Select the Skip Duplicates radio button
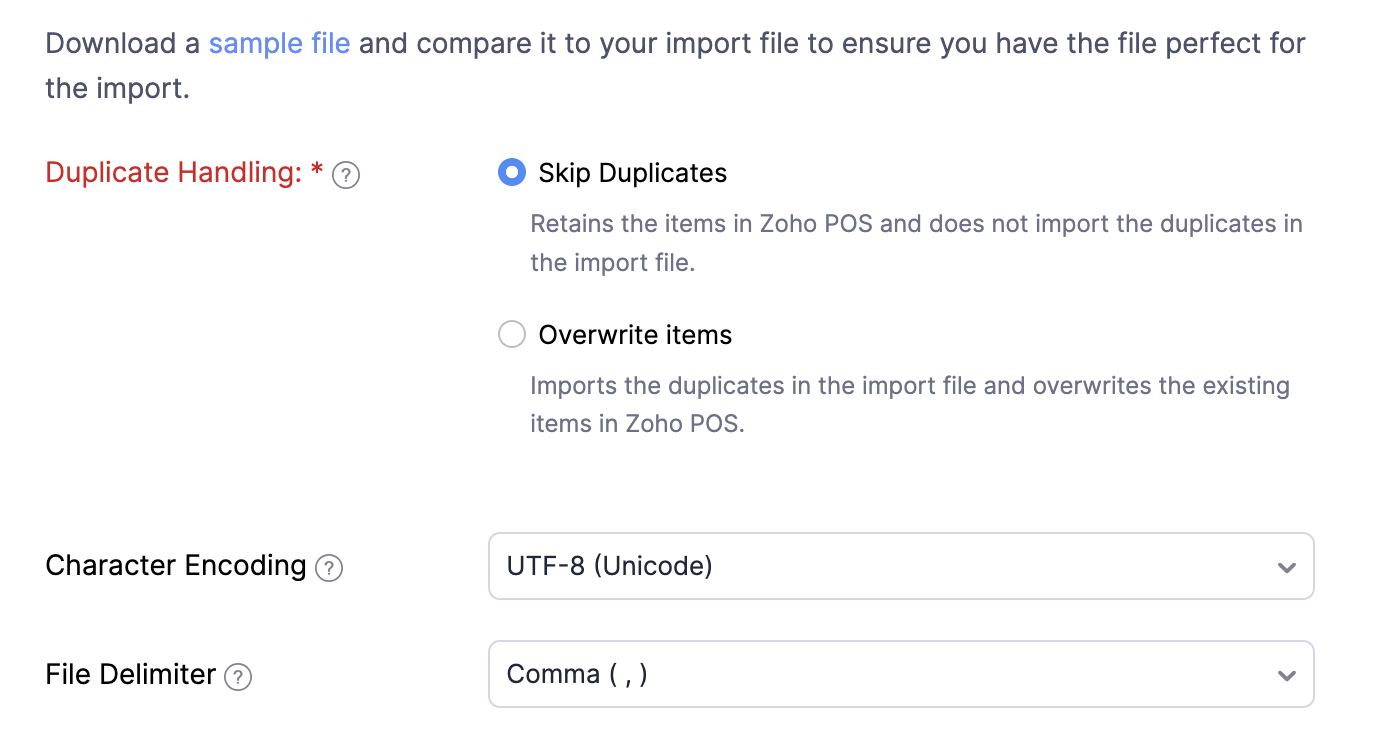Image resolution: width=1376 pixels, height=756 pixels. [512, 173]
